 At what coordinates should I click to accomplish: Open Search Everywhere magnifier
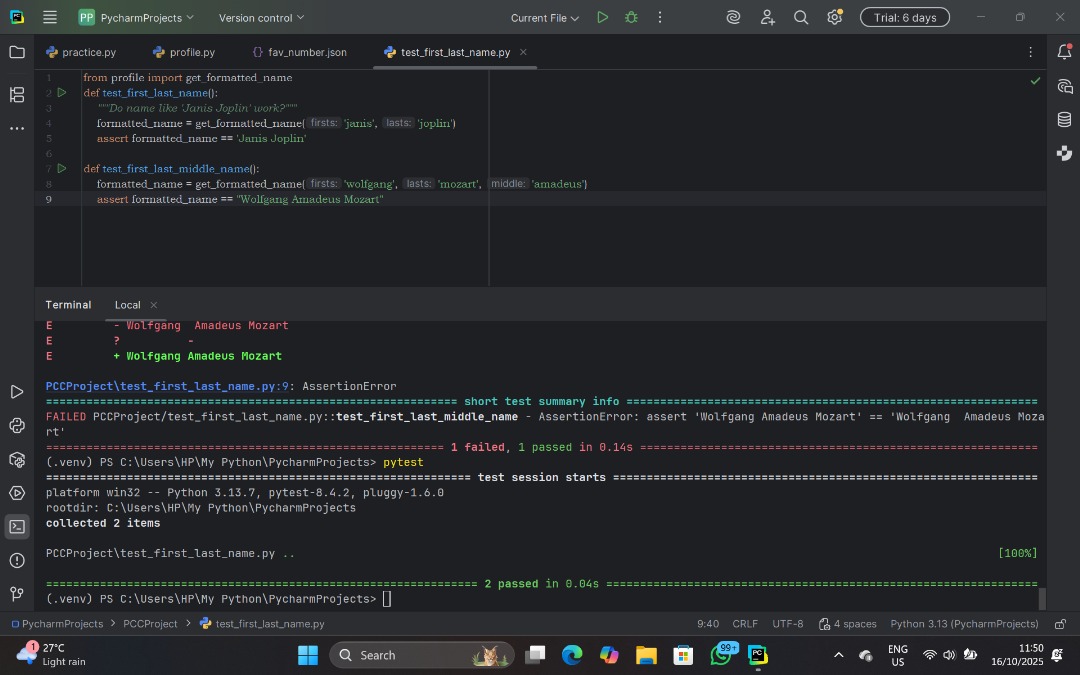(800, 17)
